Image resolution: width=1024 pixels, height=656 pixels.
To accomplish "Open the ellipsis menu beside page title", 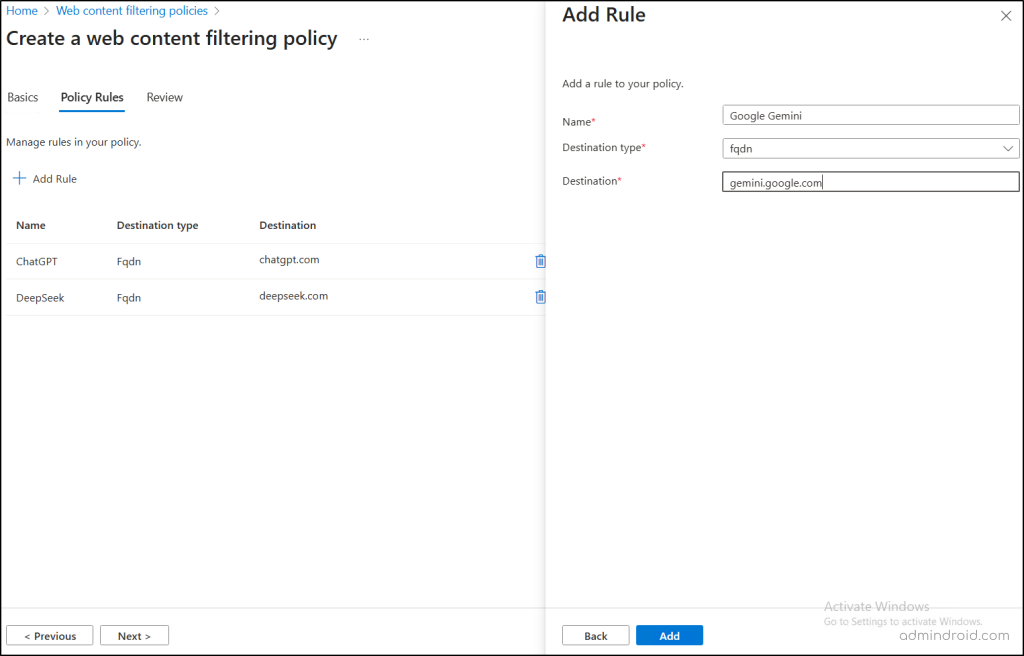I will [364, 39].
